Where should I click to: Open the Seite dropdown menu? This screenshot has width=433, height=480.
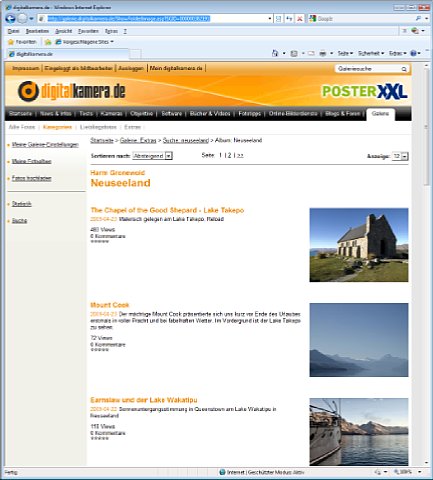coord(345,53)
